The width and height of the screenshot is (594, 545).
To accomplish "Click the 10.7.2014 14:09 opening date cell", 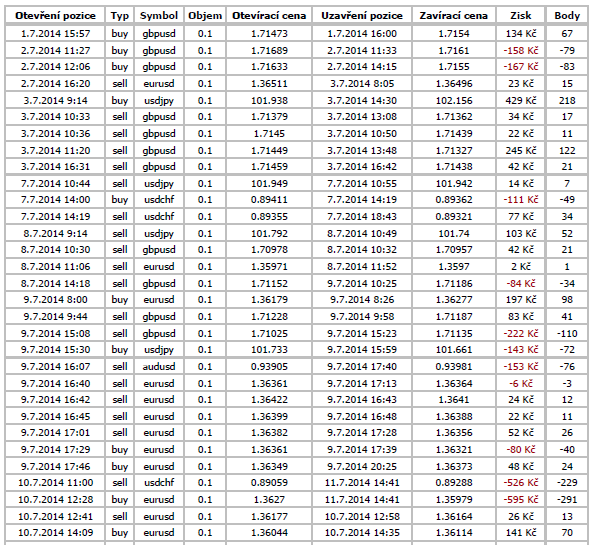I will pyautogui.click(x=55, y=533).
